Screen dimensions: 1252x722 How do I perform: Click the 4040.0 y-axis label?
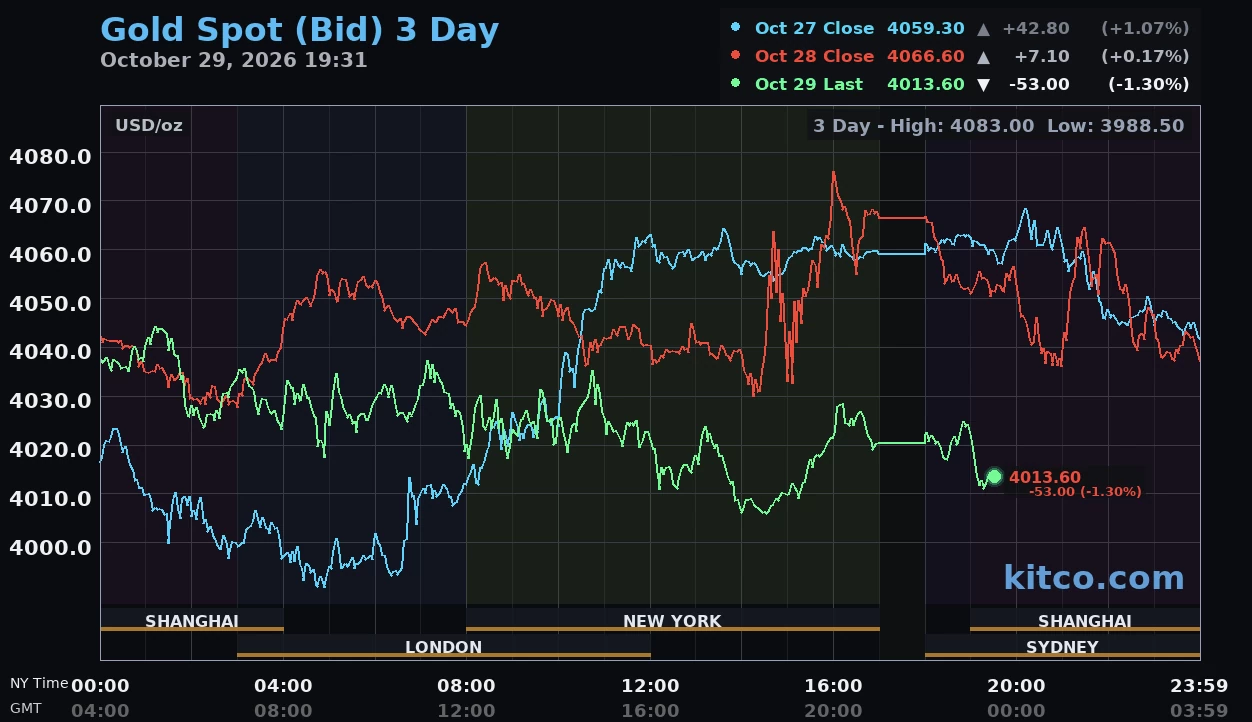tap(50, 352)
